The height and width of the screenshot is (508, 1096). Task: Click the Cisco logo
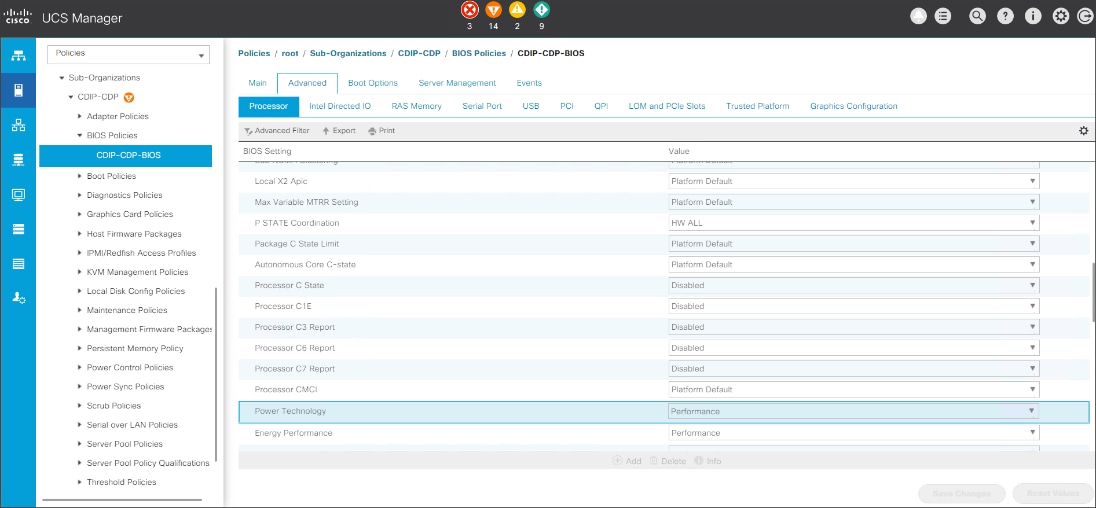click(x=17, y=17)
